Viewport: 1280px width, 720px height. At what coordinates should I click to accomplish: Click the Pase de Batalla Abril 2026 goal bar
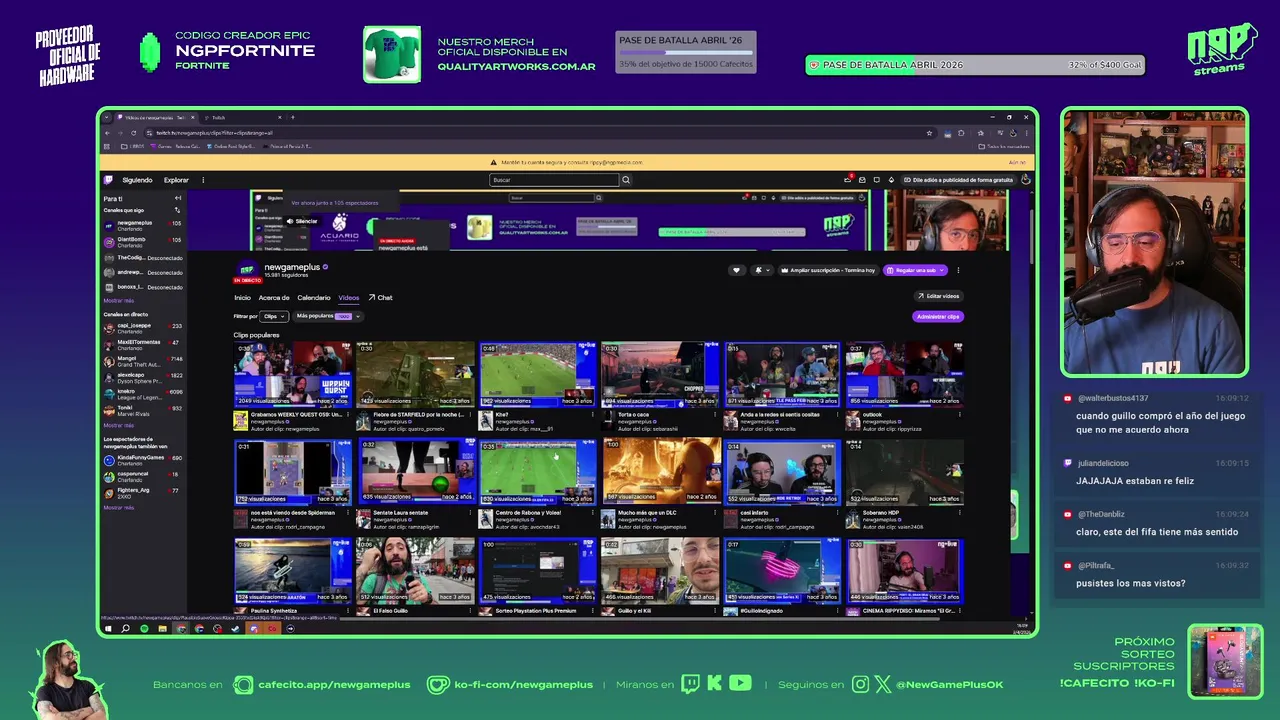click(x=975, y=65)
